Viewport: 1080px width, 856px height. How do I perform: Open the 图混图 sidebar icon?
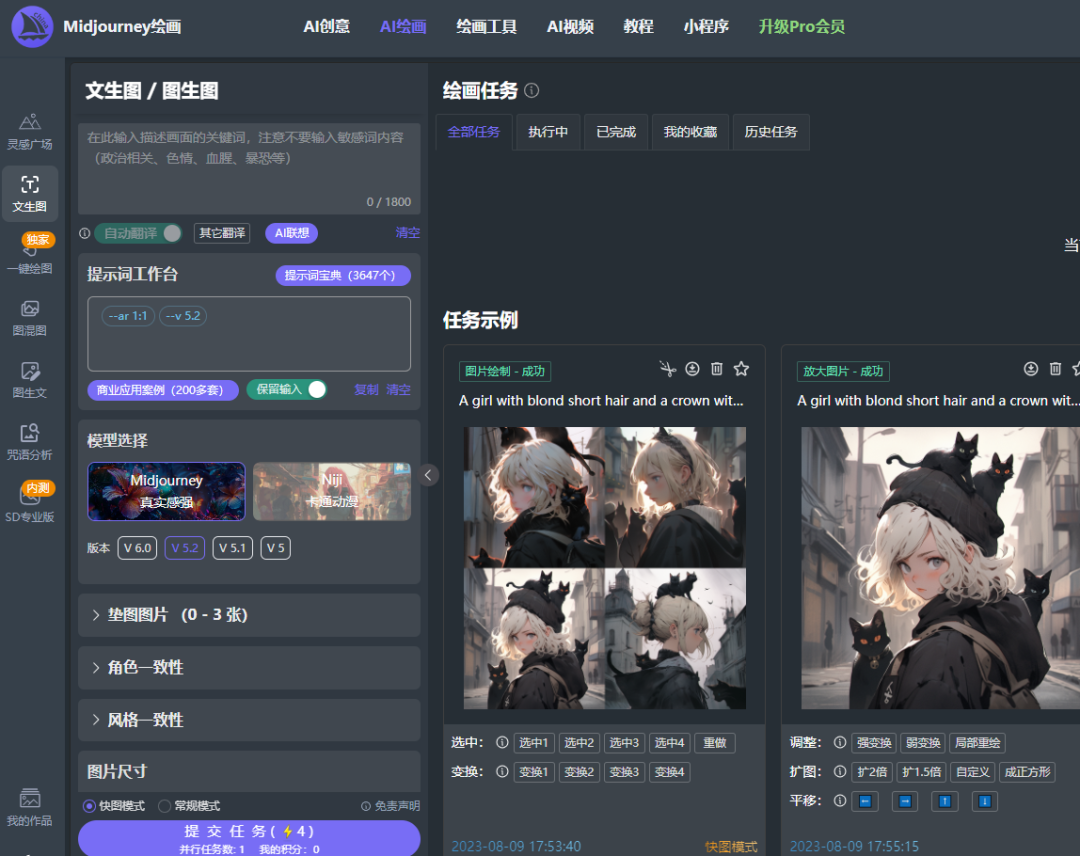click(30, 317)
